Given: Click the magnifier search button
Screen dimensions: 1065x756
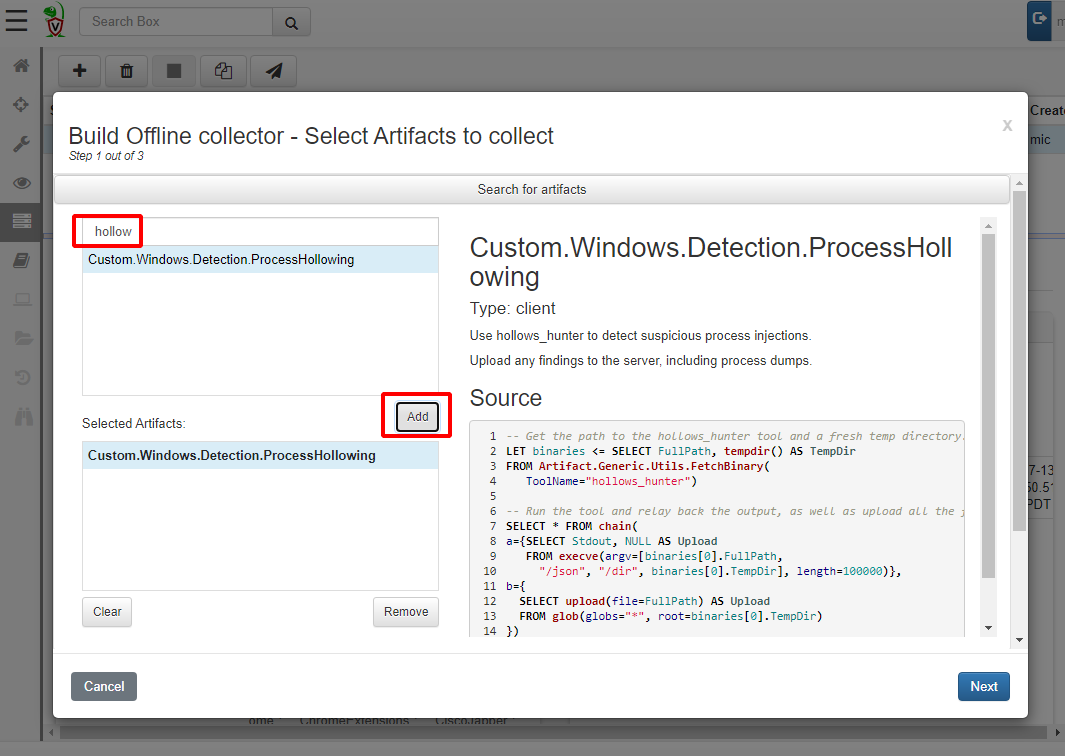Looking at the screenshot, I should pos(291,22).
